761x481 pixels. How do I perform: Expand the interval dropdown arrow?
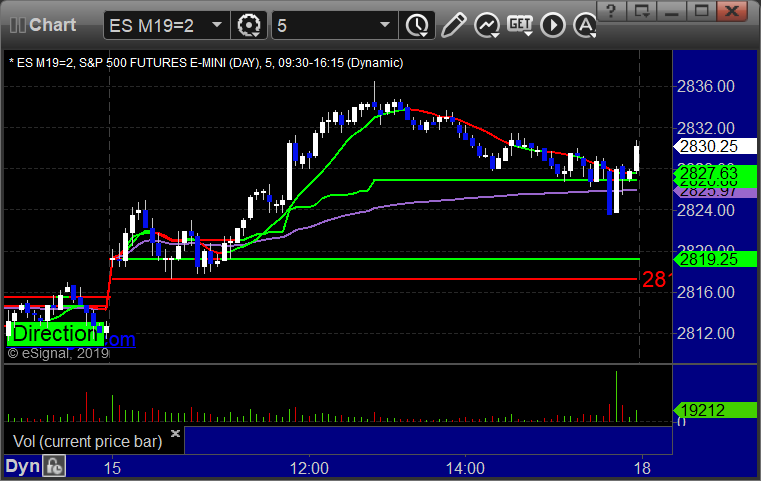click(x=384, y=25)
